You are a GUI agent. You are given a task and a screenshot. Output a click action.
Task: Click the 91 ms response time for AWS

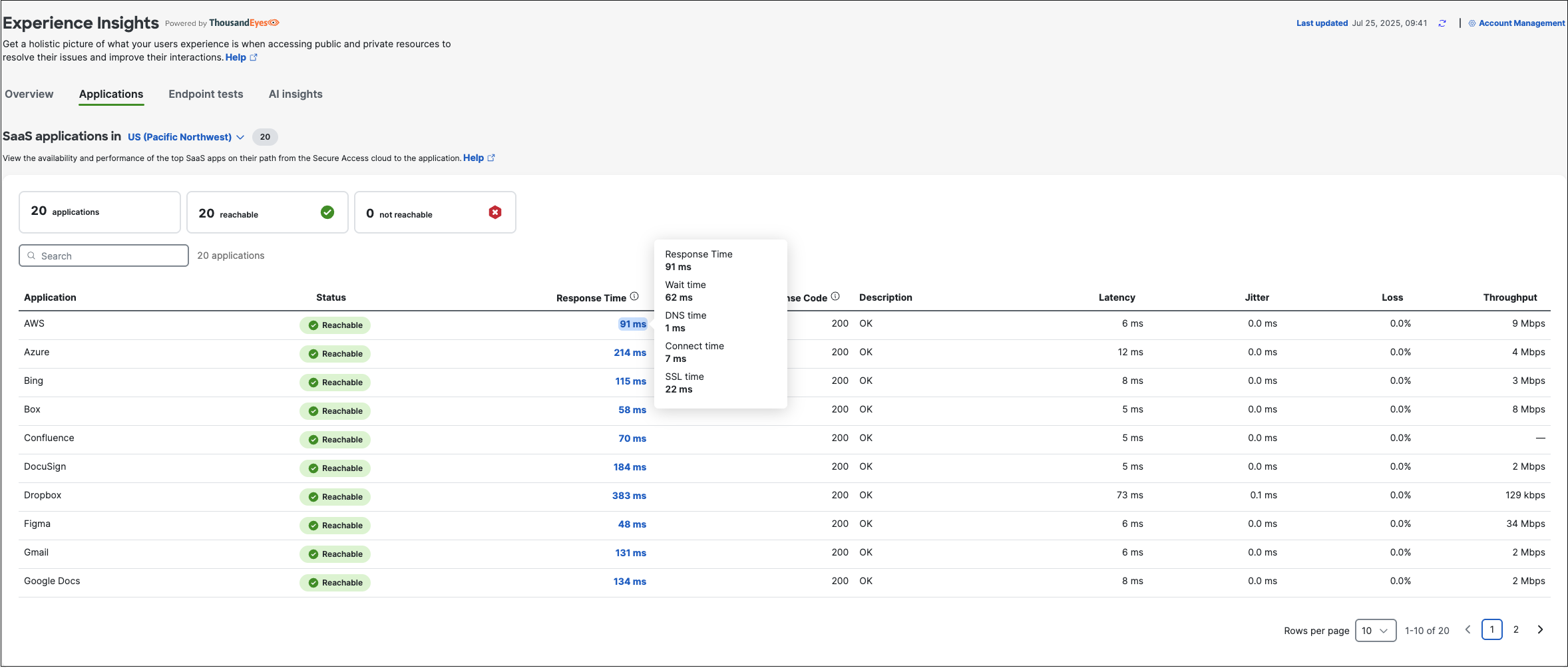coord(633,324)
